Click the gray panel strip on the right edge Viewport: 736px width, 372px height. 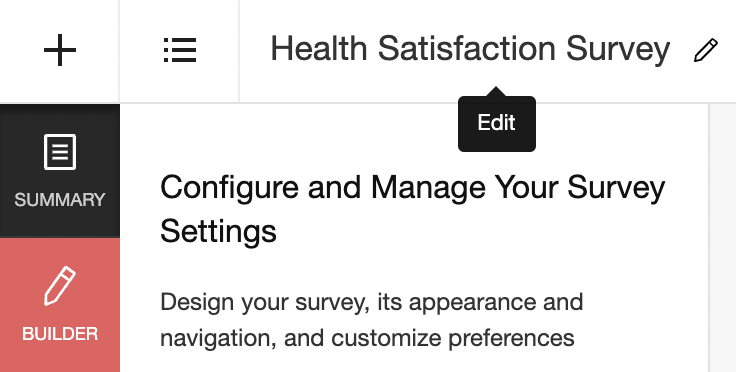tap(722, 237)
